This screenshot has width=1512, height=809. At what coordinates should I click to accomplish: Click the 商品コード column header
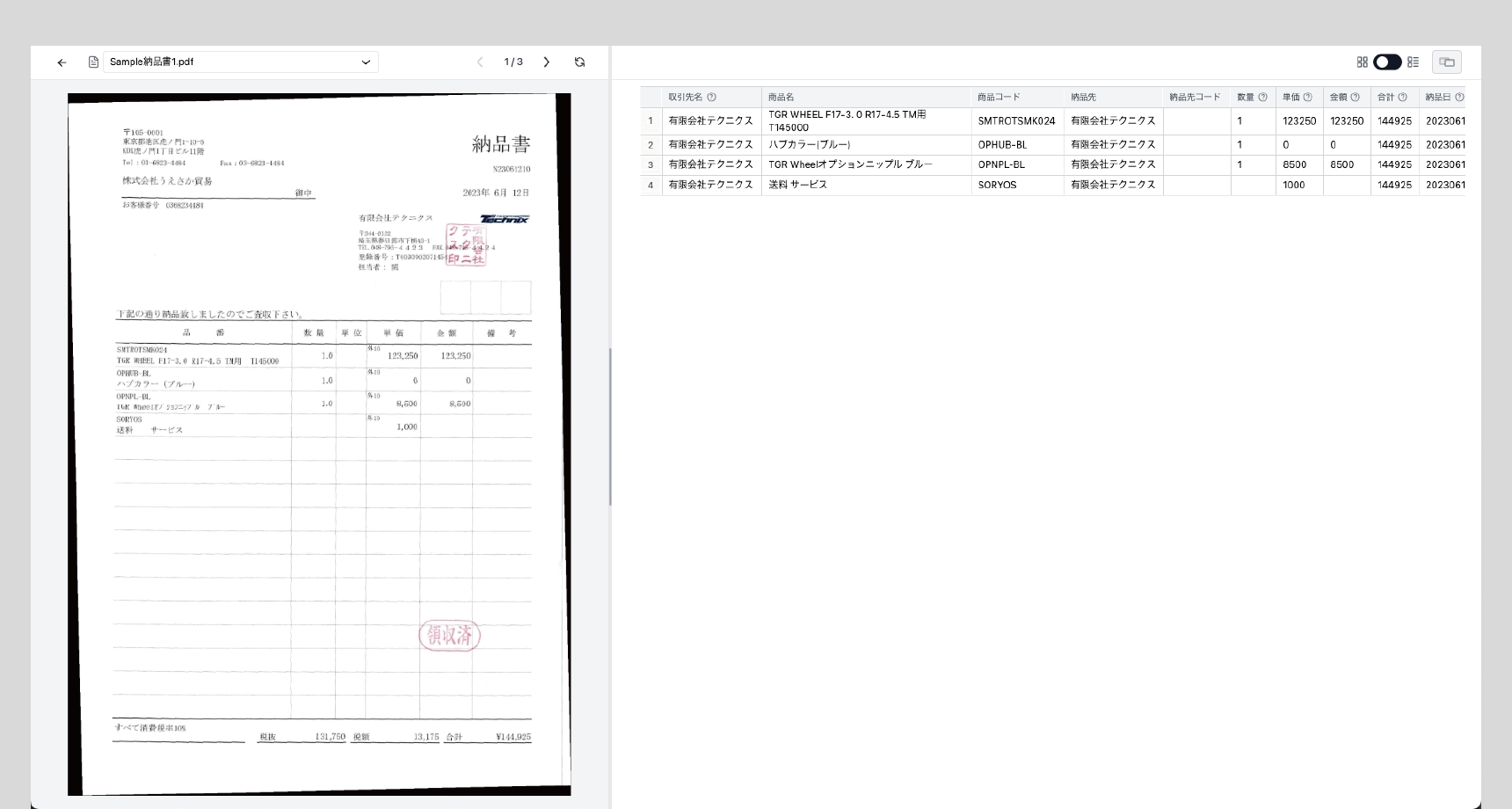(x=999, y=98)
